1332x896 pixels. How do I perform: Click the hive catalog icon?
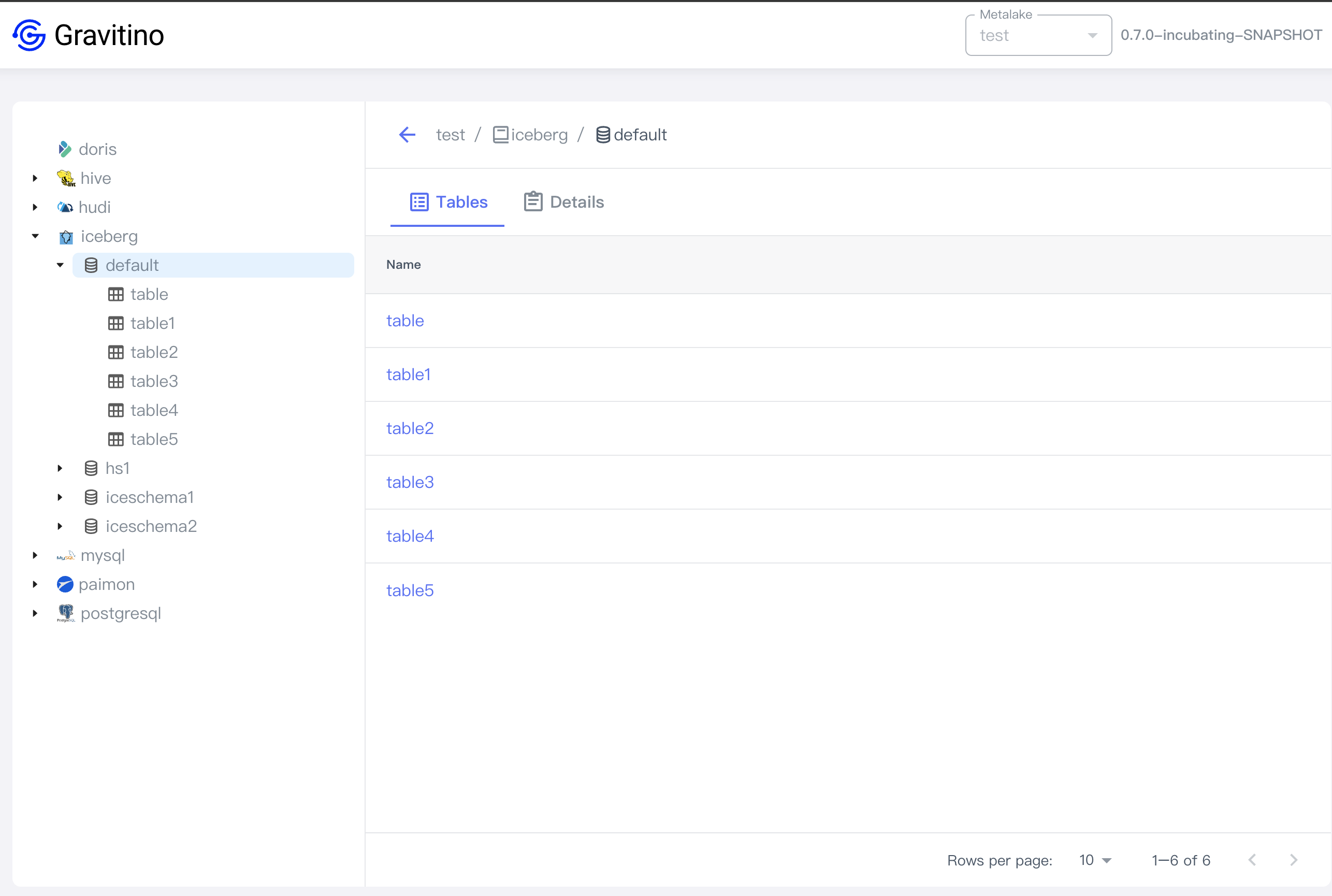point(66,178)
